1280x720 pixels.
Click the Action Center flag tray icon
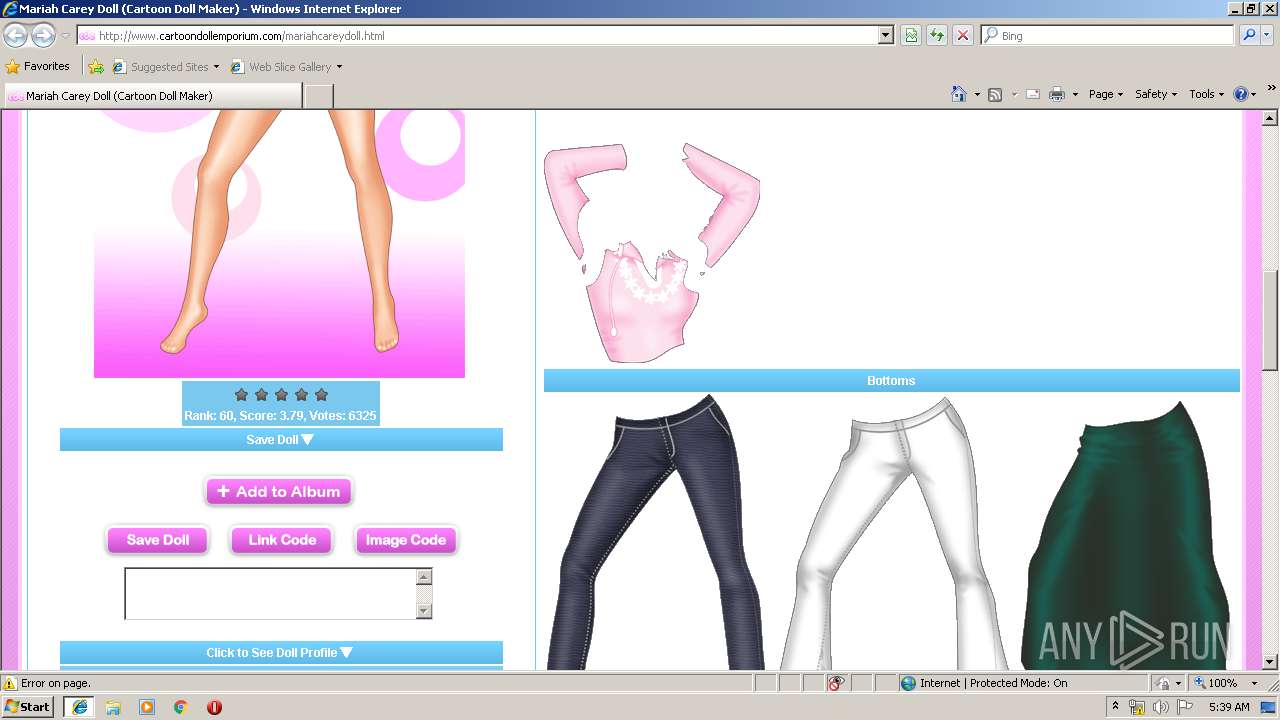[x=1185, y=707]
